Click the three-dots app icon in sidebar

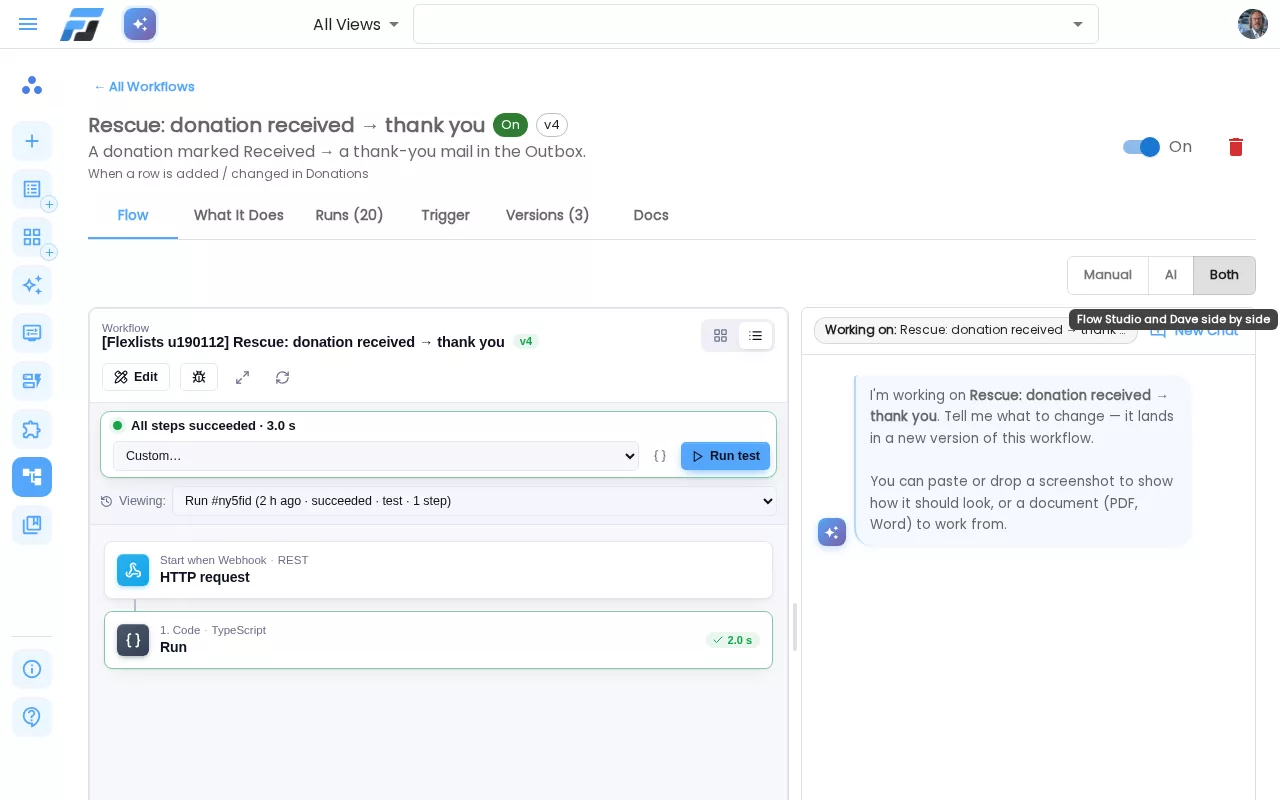[32, 86]
